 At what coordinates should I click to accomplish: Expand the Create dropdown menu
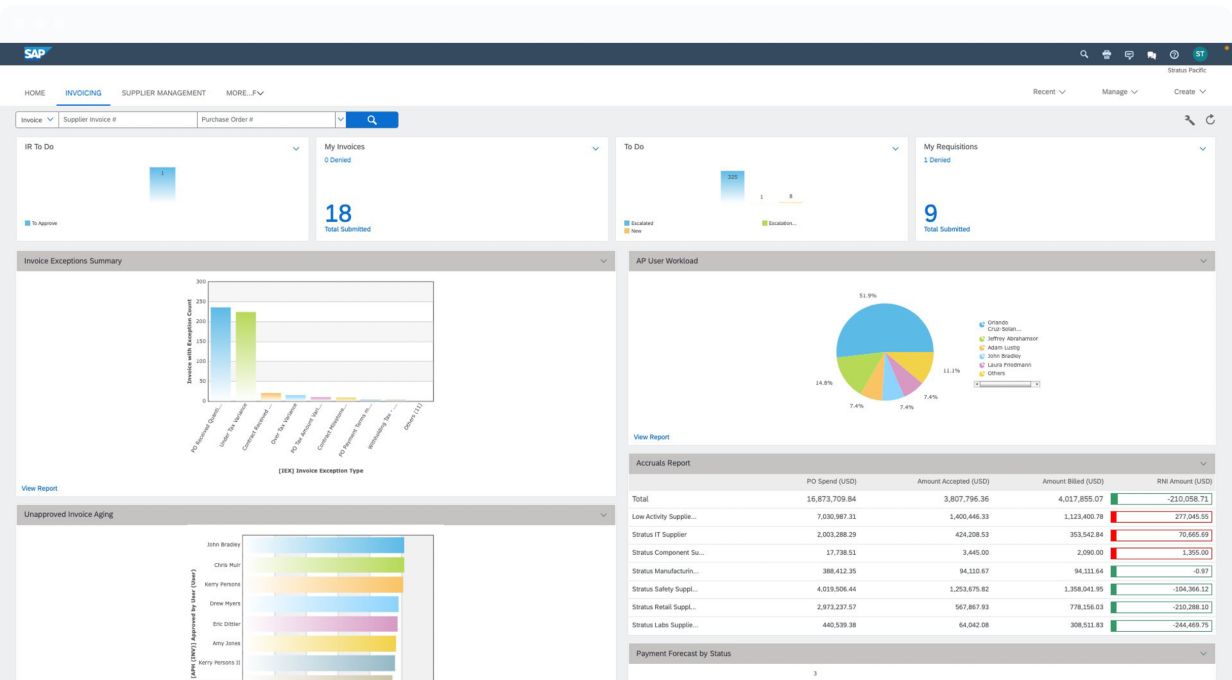pyautogui.click(x=1190, y=92)
